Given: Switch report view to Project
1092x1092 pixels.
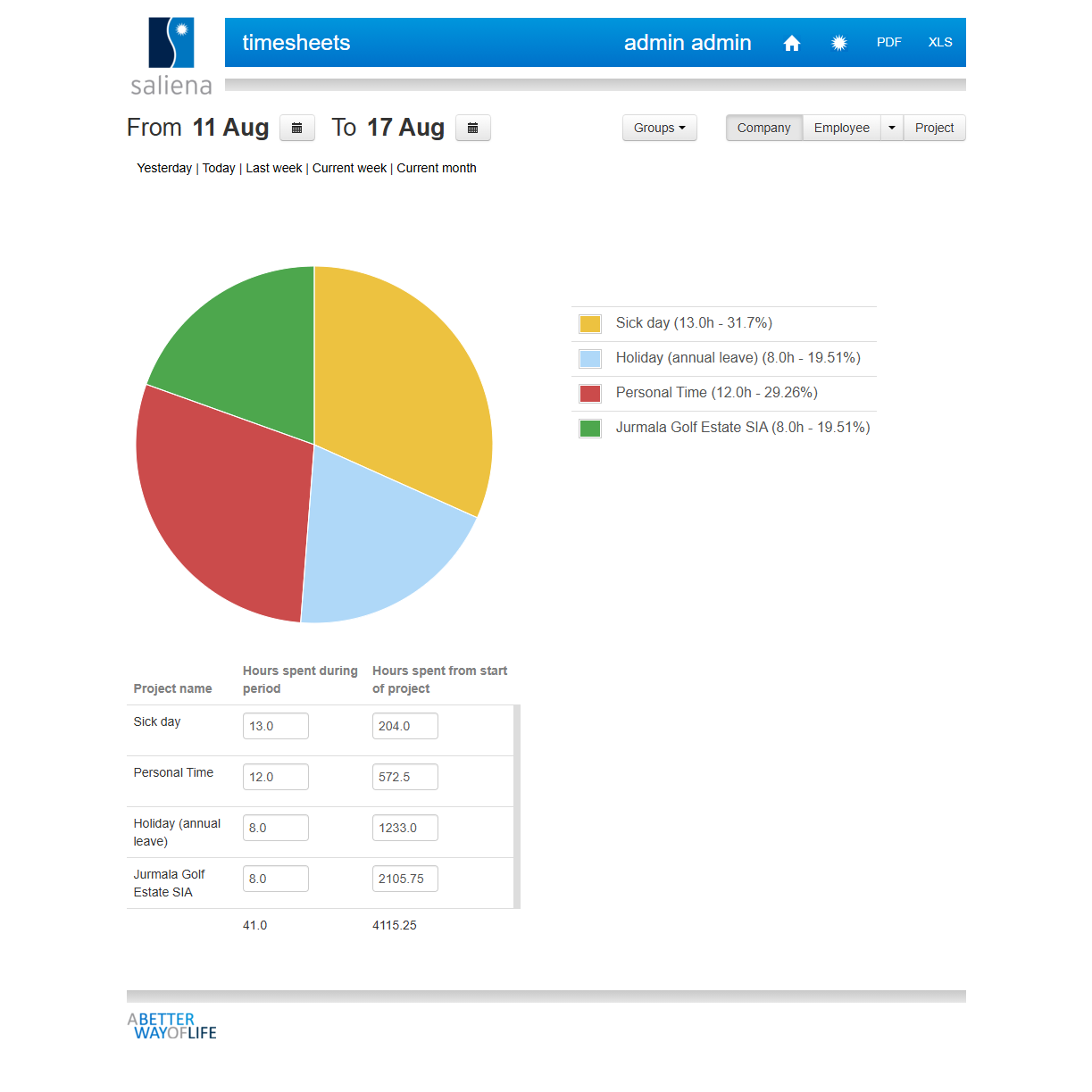Looking at the screenshot, I should click(x=934, y=128).
